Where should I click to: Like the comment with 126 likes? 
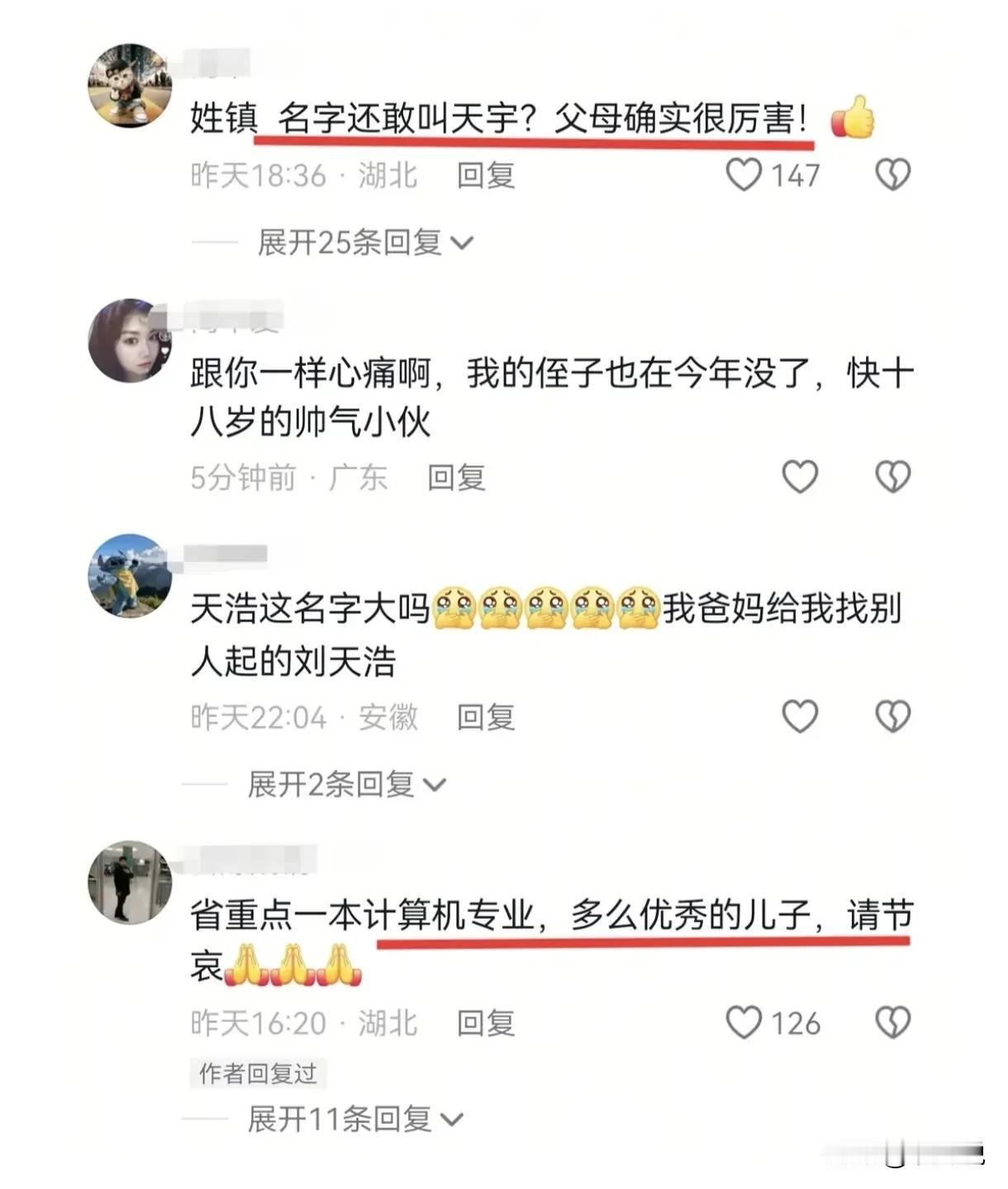click(744, 1022)
